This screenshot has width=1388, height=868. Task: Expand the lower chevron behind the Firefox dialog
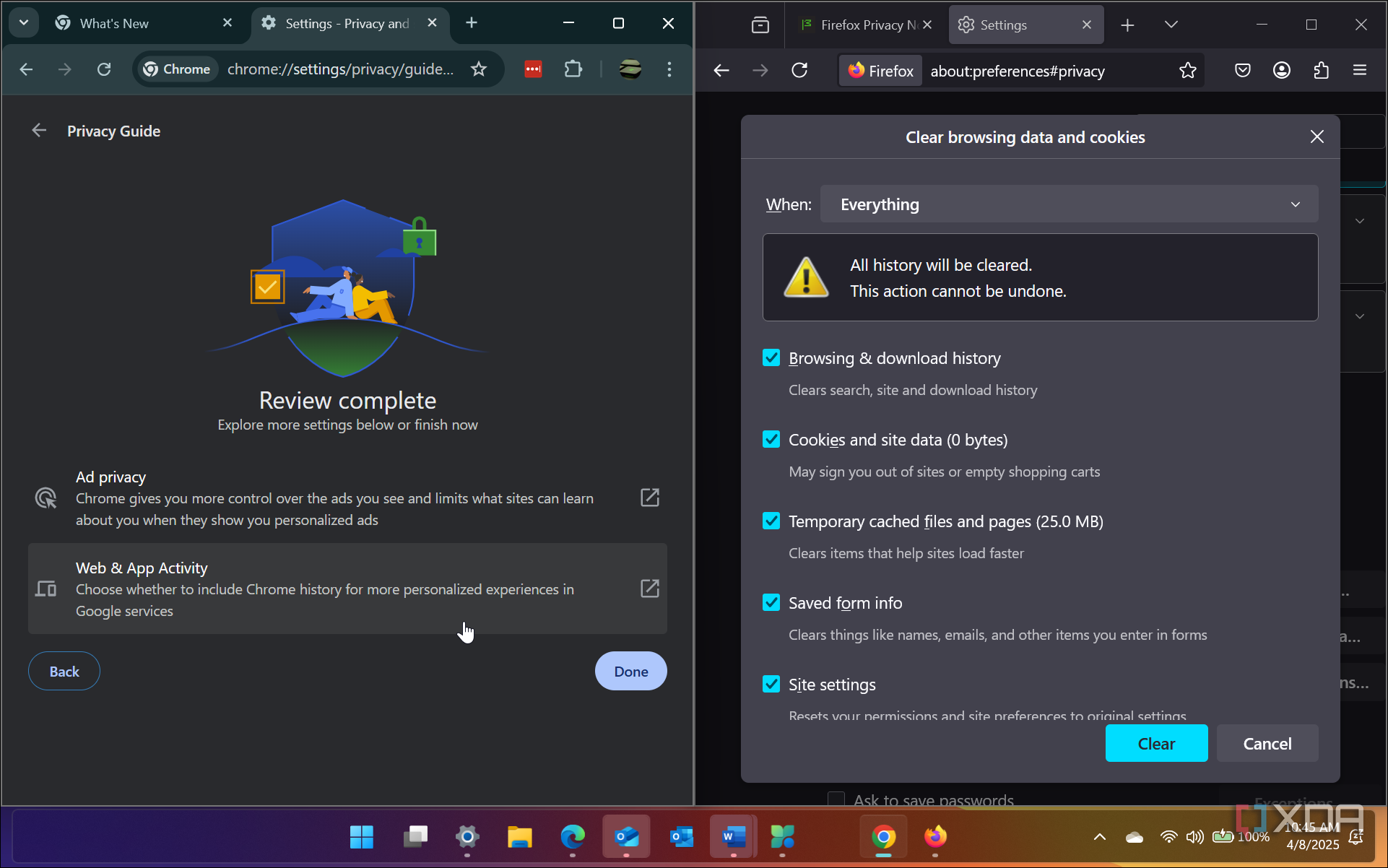[1360, 316]
